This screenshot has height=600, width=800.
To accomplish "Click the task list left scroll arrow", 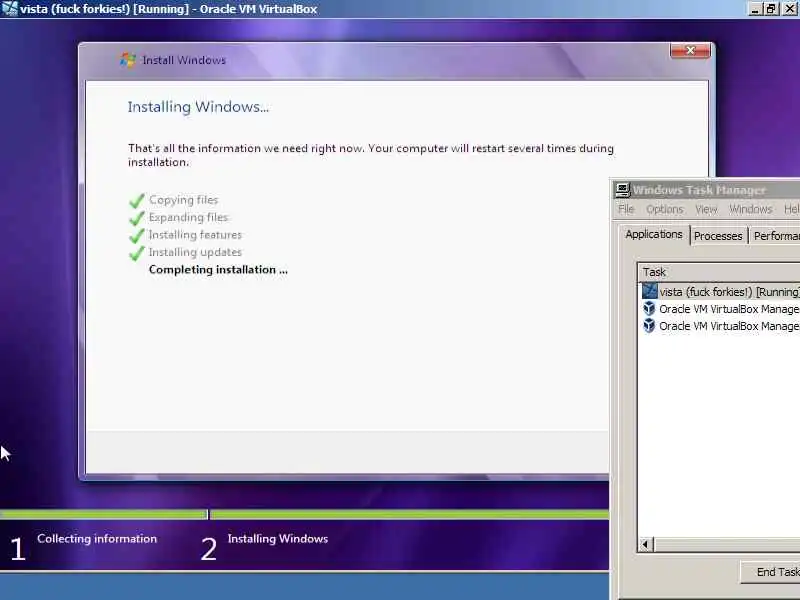I will (x=646, y=544).
